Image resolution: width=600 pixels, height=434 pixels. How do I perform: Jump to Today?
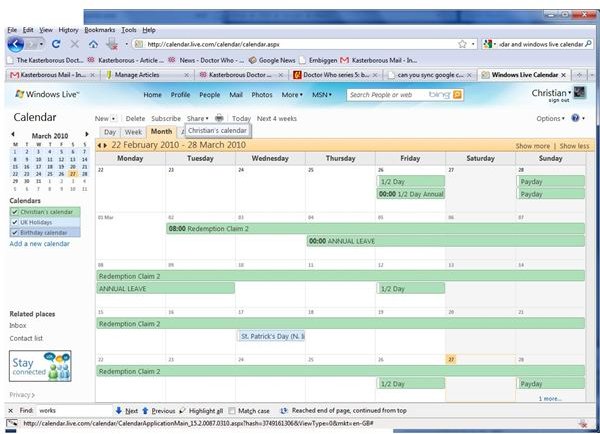[241, 119]
